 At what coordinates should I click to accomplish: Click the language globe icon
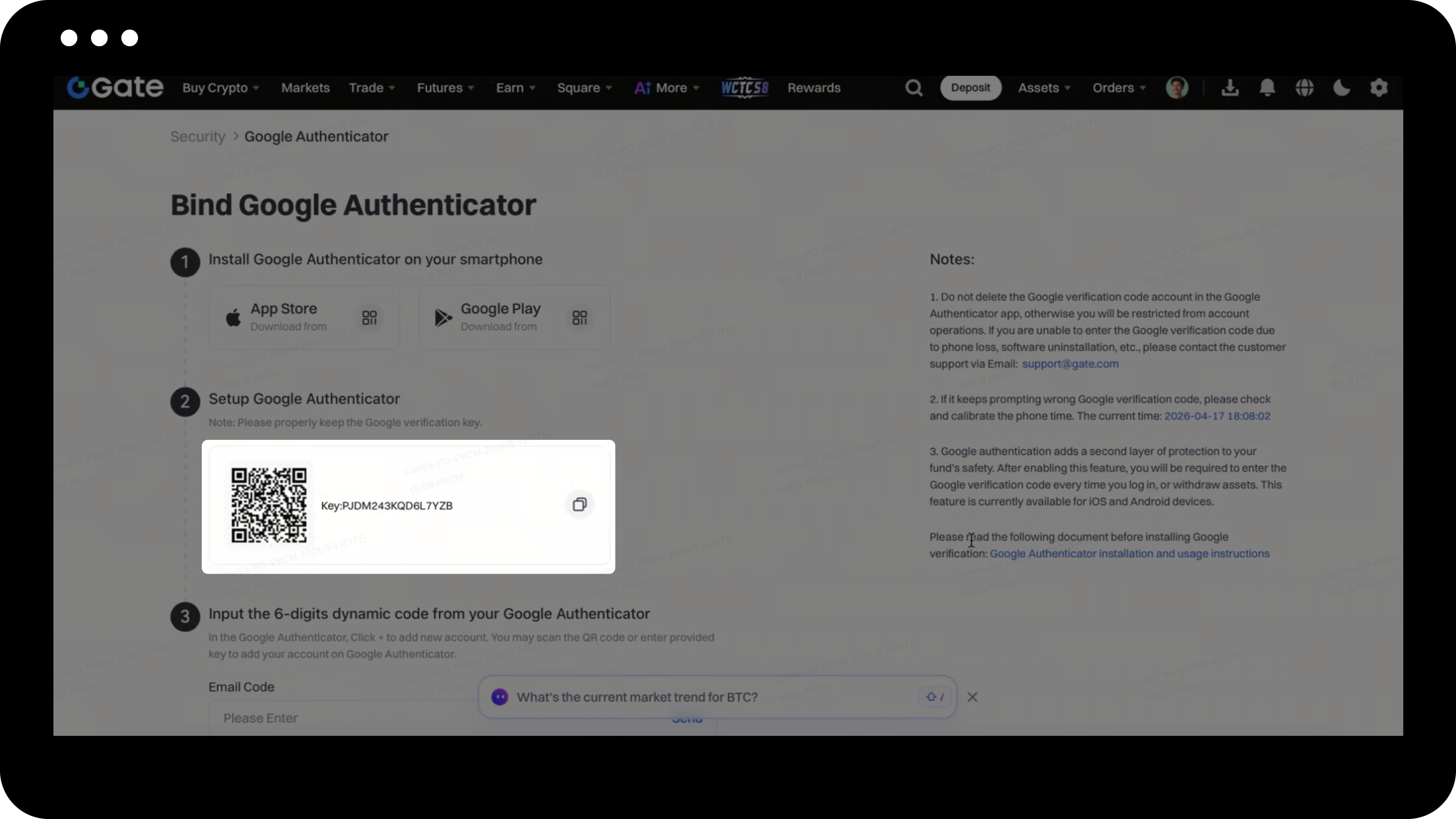click(1304, 88)
